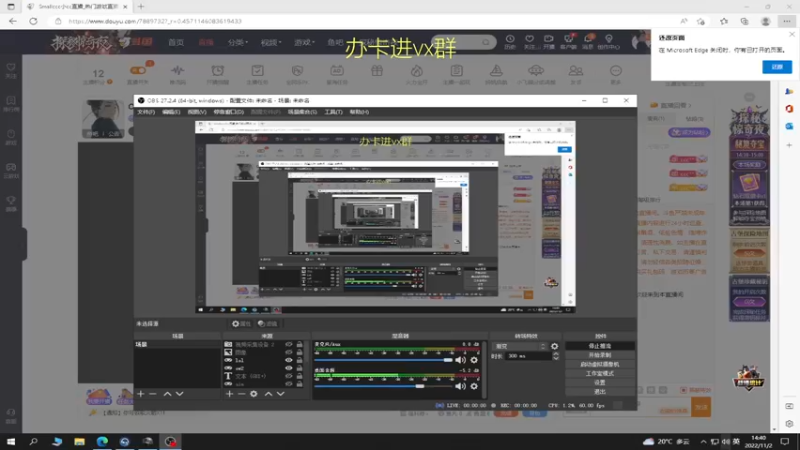Open the OBS Scene Collection menu

pos(302,112)
